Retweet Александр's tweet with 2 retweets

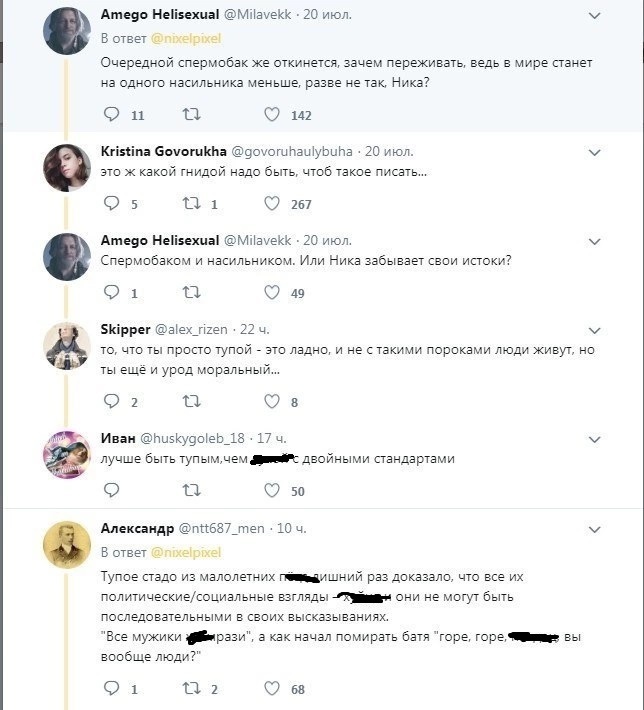(x=193, y=689)
